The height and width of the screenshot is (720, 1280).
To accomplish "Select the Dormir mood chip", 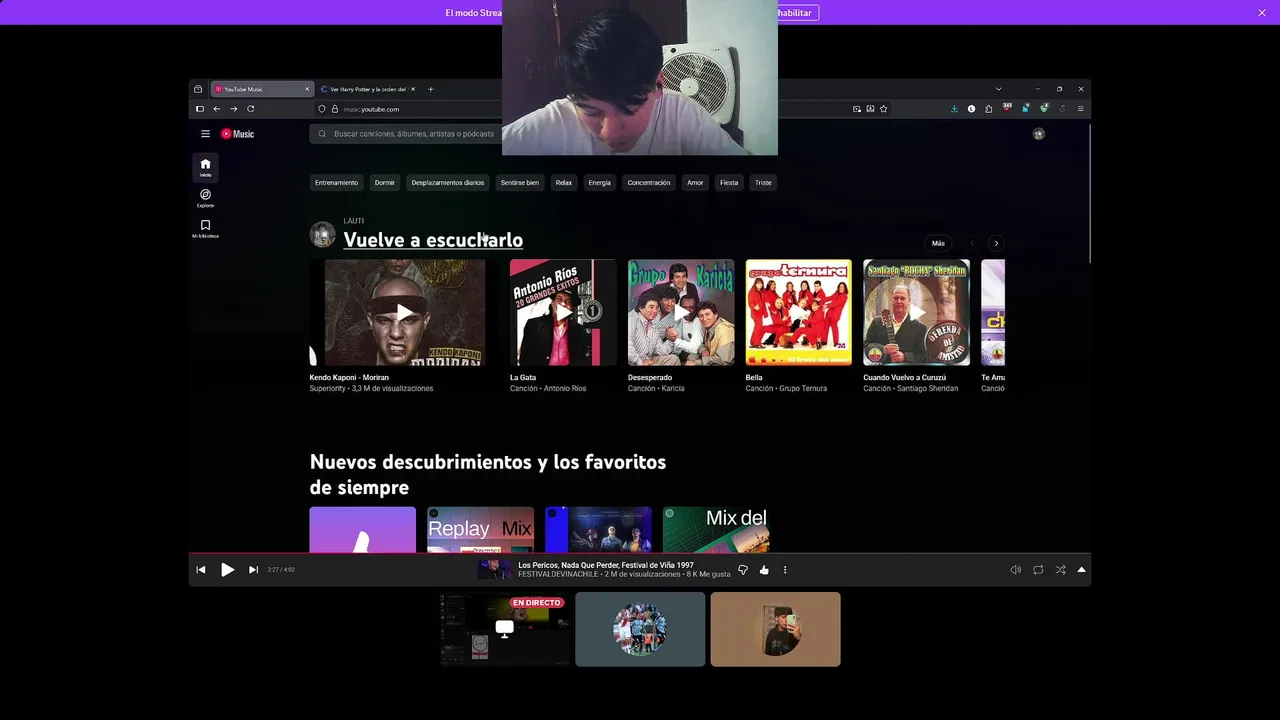I will pyautogui.click(x=385, y=183).
